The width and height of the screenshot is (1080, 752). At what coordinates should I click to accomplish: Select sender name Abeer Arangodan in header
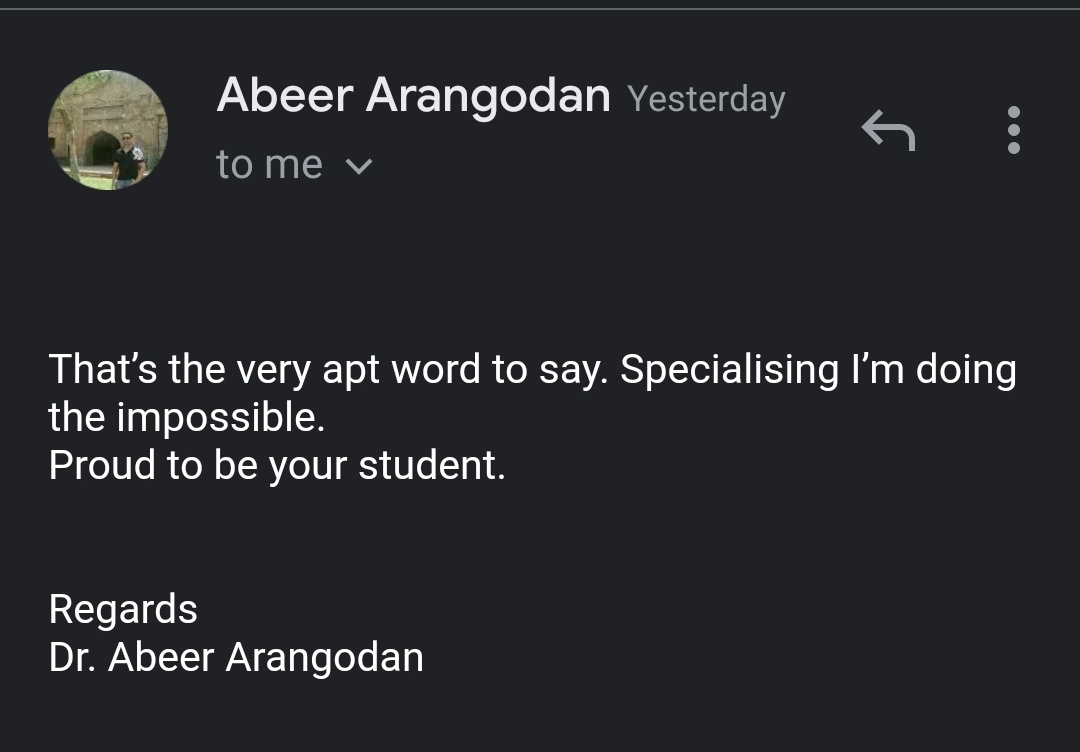coord(413,96)
